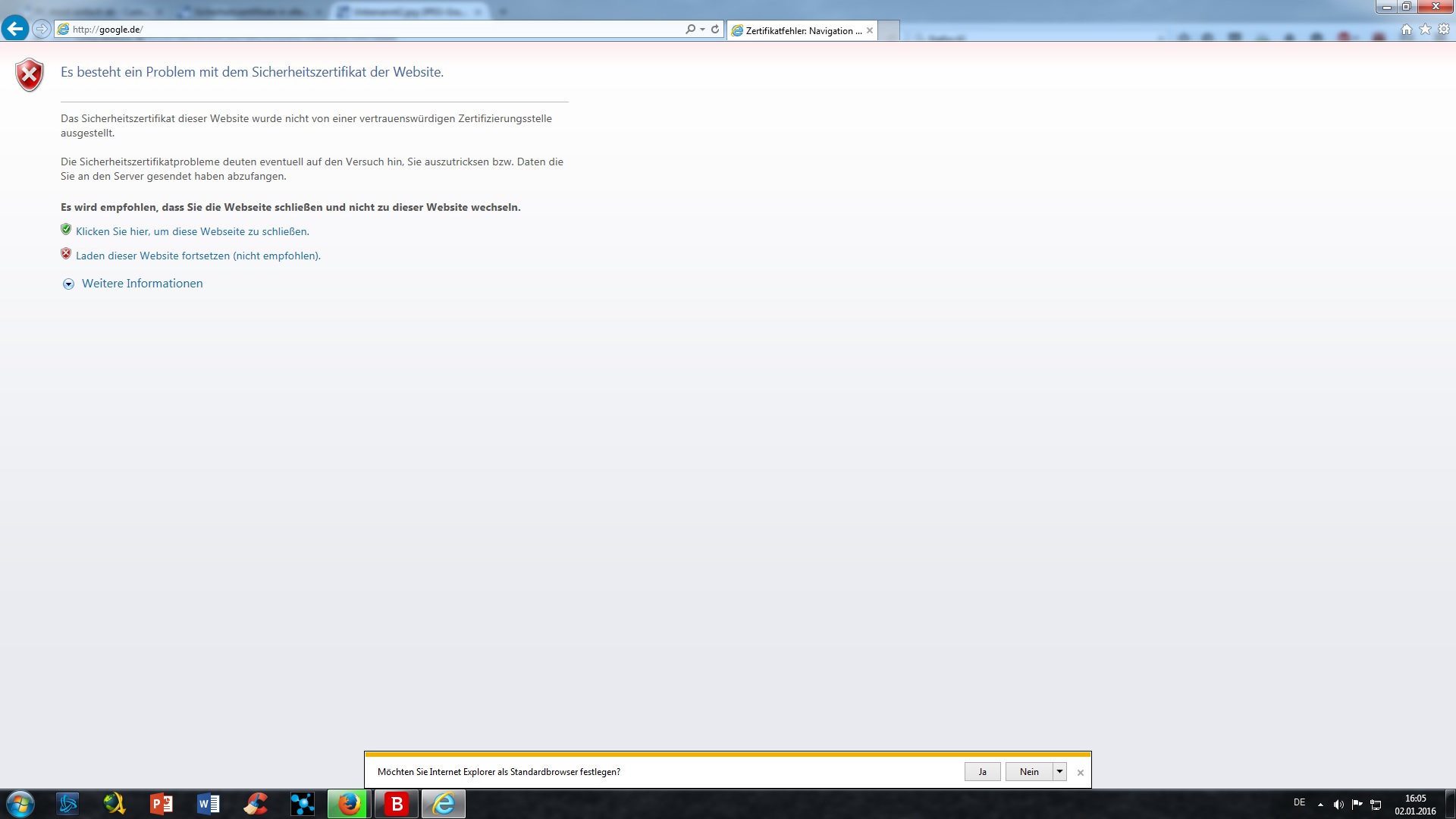Click the volume speaker tray icon
Image resolution: width=1456 pixels, height=819 pixels.
1338,805
